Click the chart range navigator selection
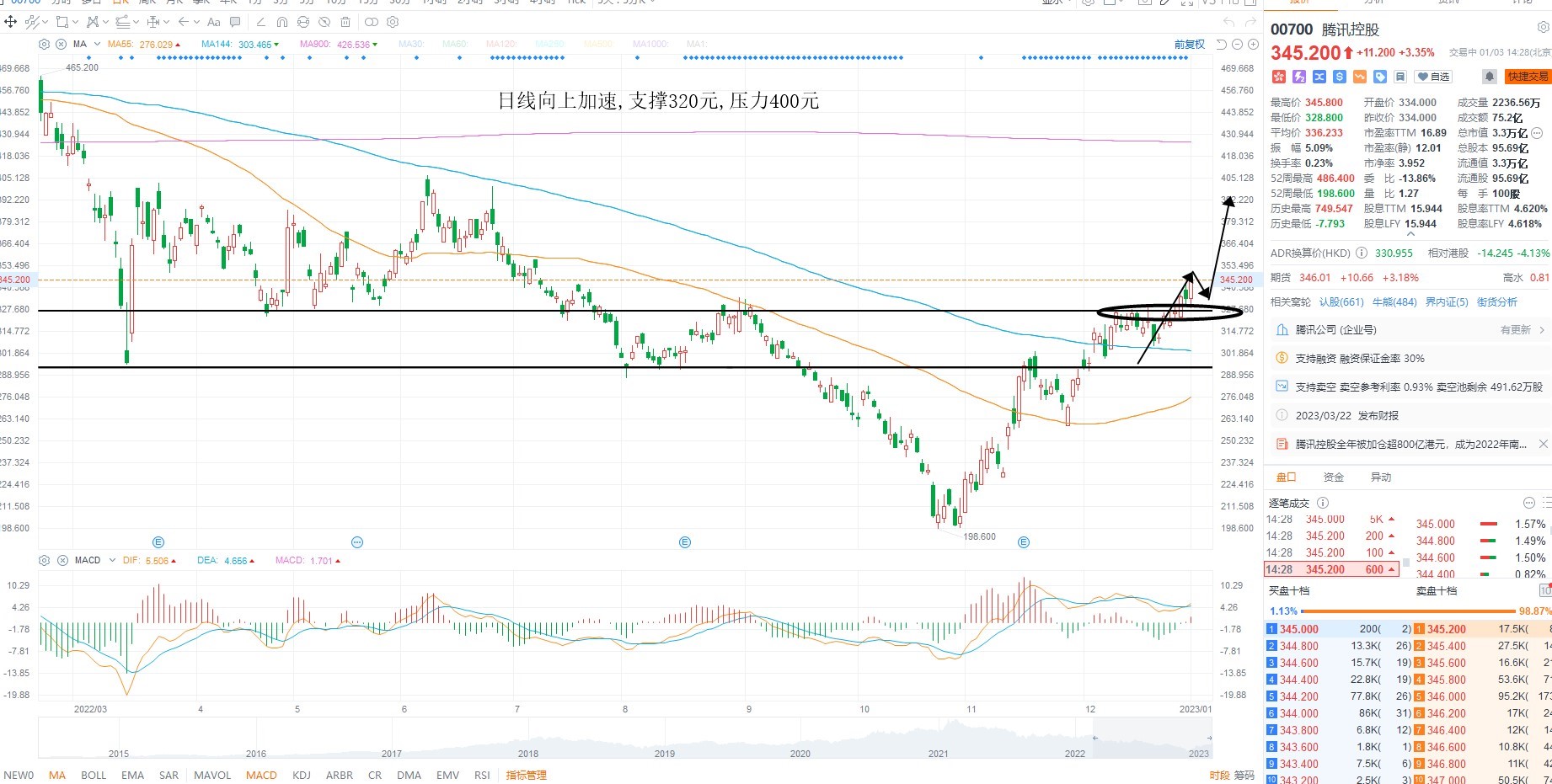This screenshot has height=784, width=1552. pos(1152,738)
